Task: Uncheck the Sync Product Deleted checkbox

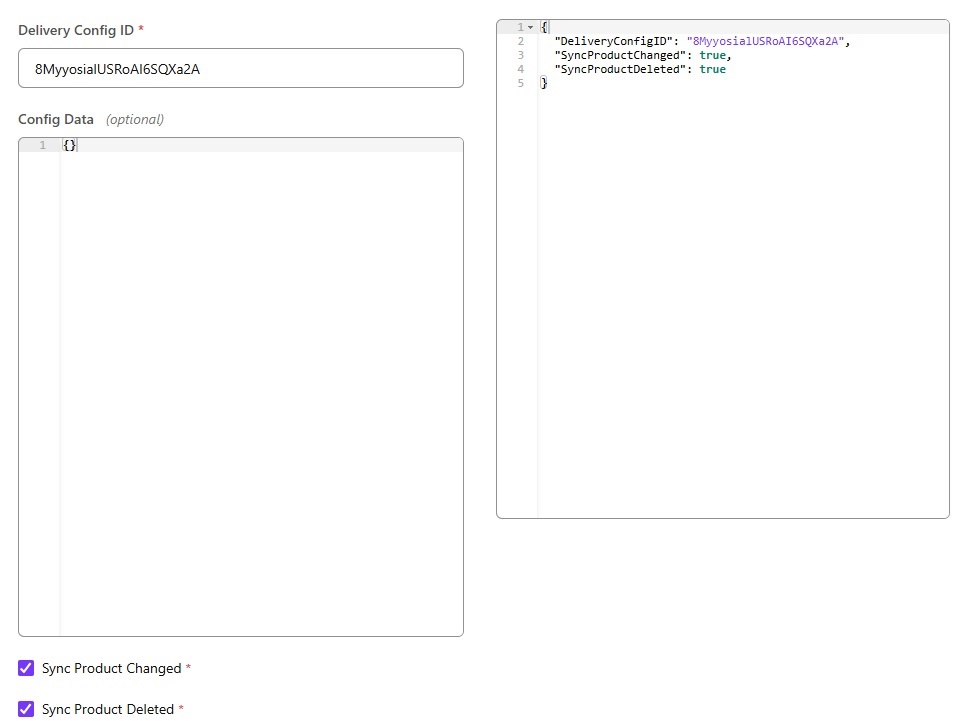Action: pos(26,709)
